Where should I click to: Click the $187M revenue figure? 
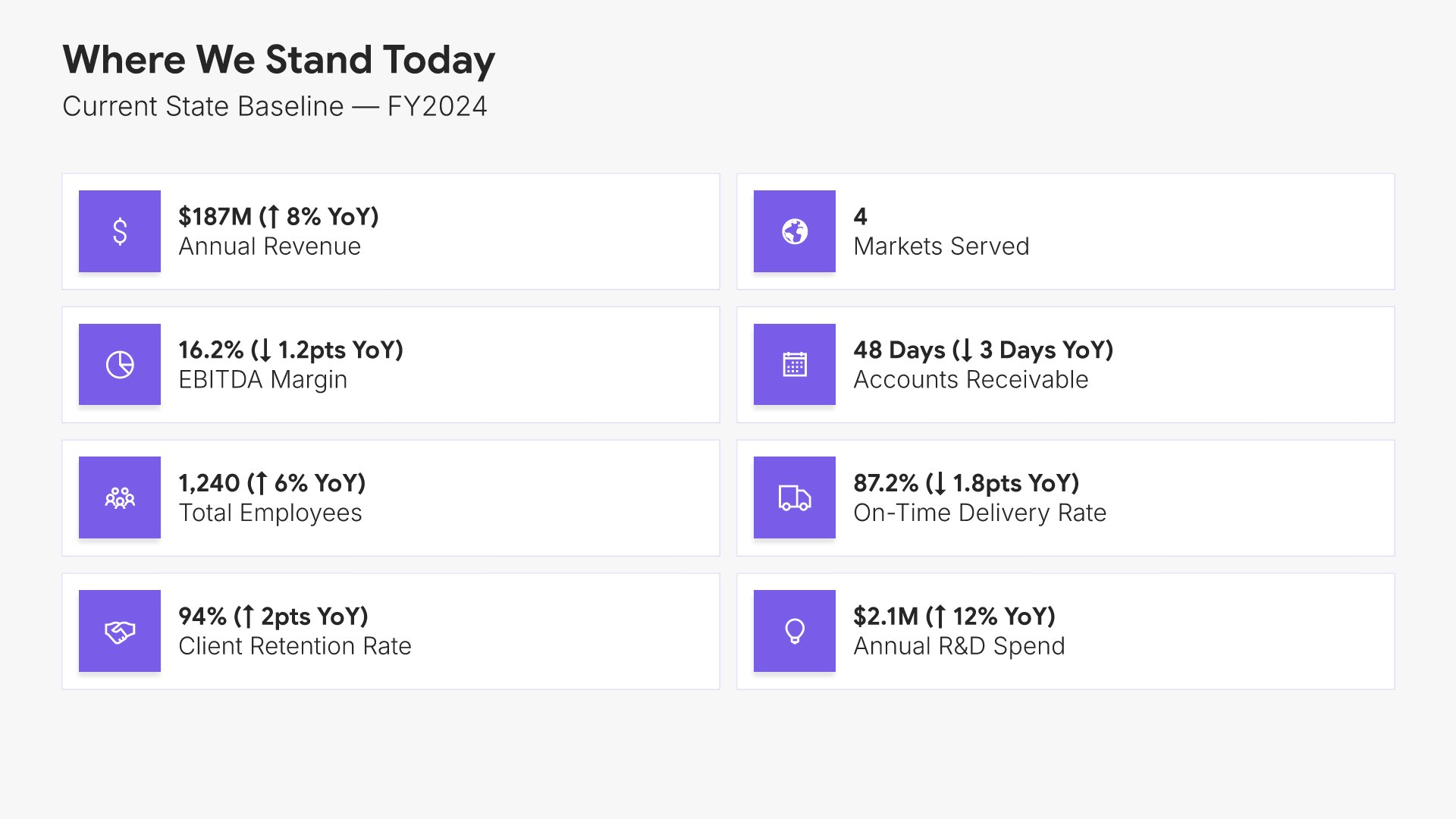[x=278, y=217]
